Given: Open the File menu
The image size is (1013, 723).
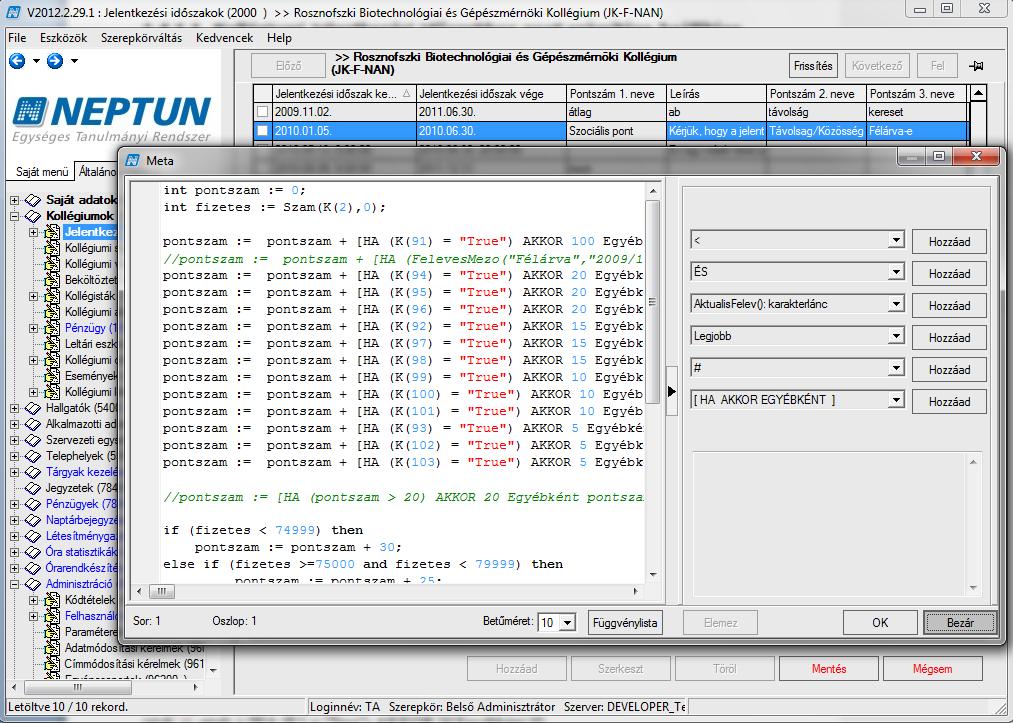Looking at the screenshot, I should (x=17, y=38).
